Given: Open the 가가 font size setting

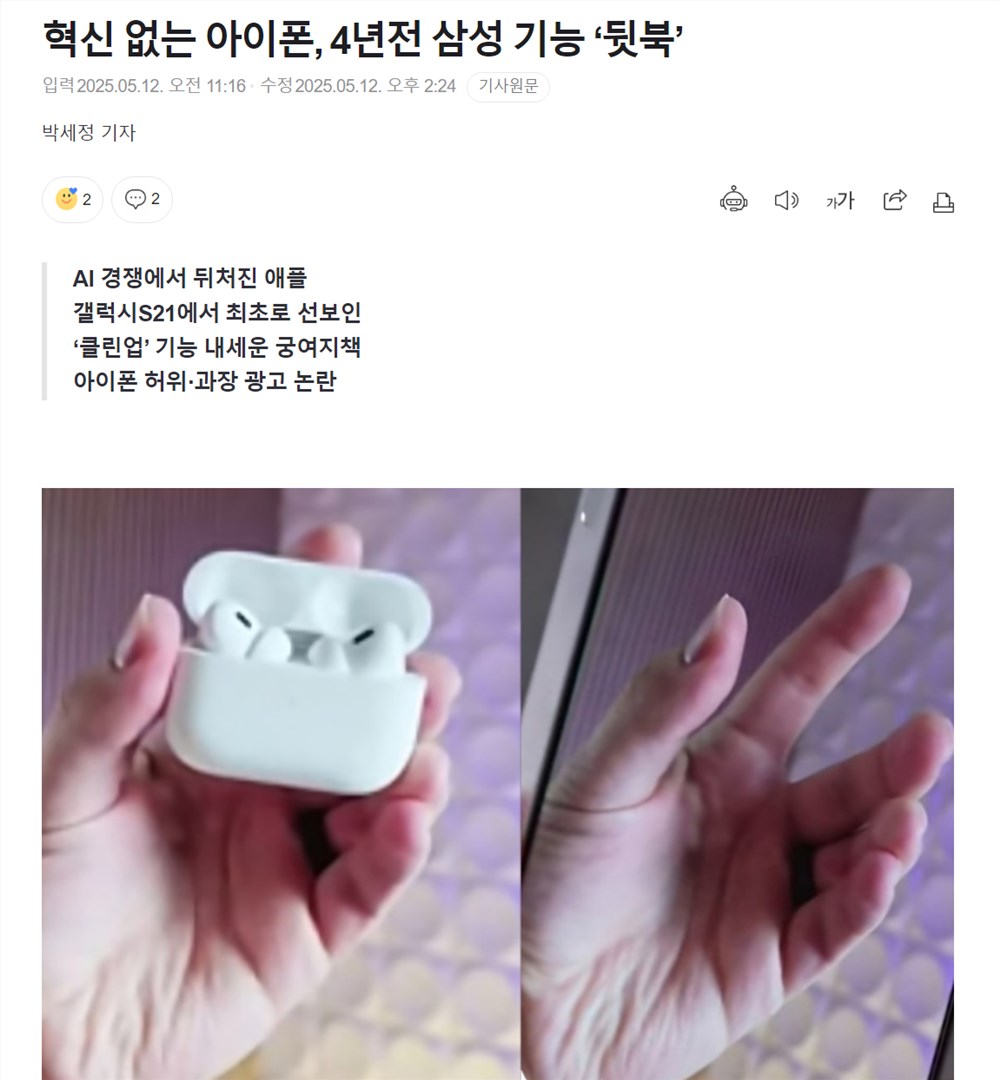Looking at the screenshot, I should click(x=840, y=200).
